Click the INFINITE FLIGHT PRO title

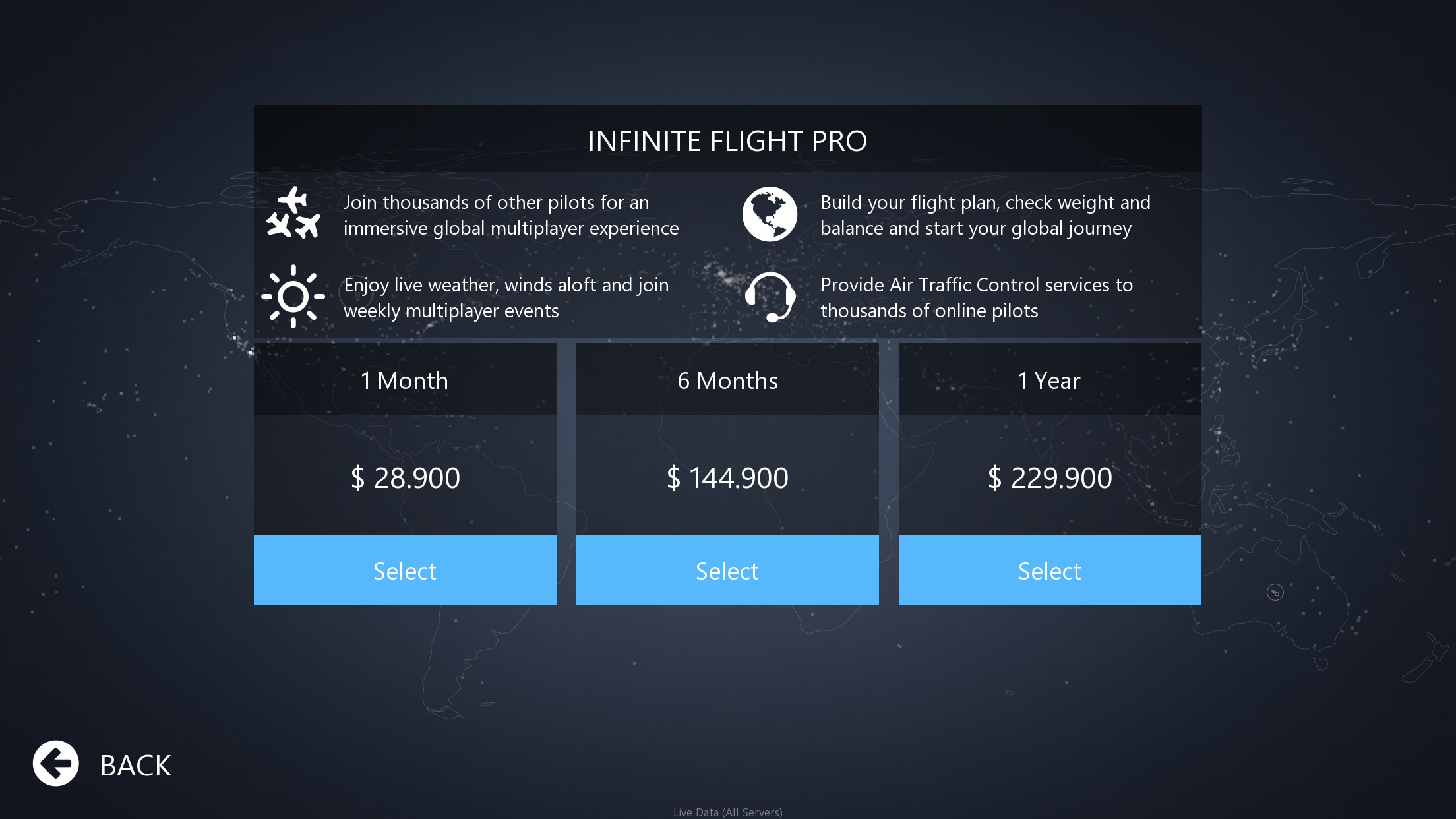(x=727, y=140)
